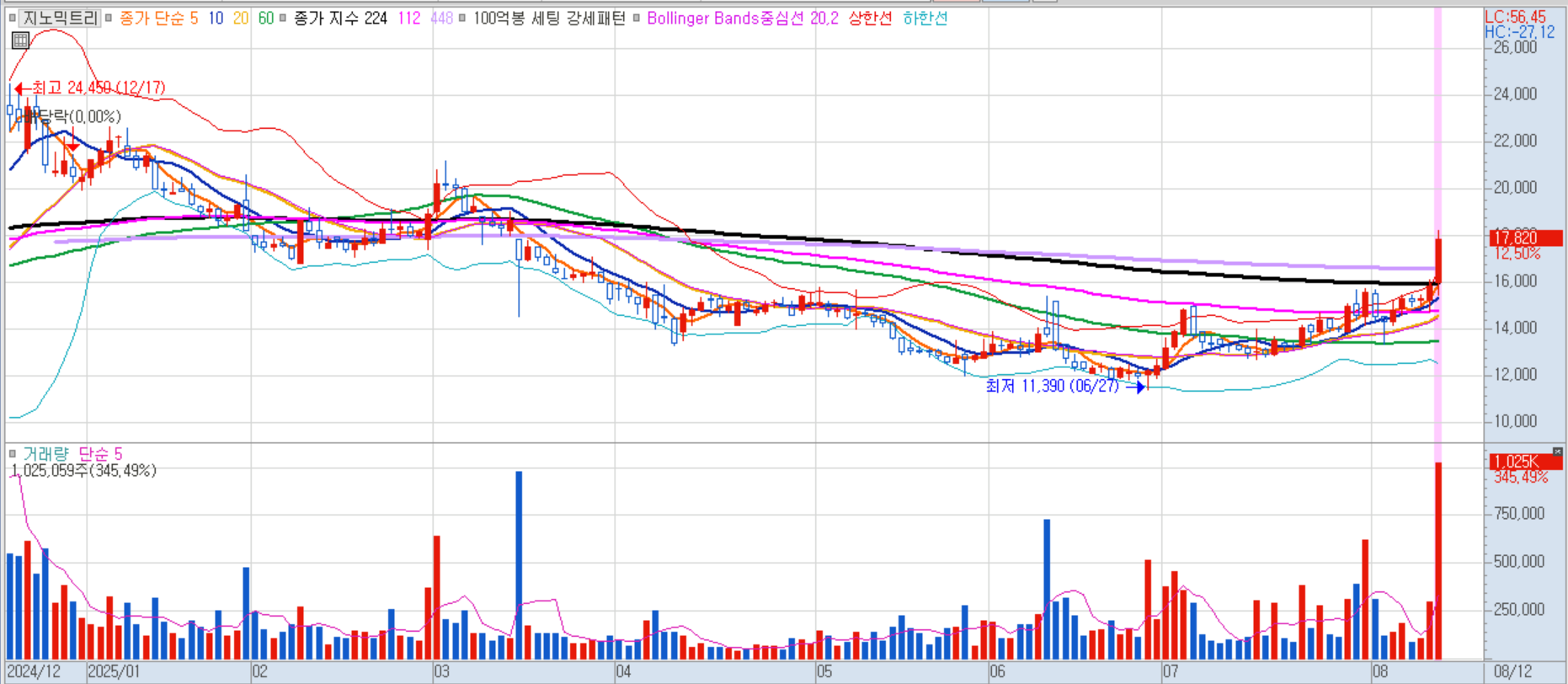The width and height of the screenshot is (1568, 684).
Task: Click the 20,000 price axis label
Action: point(1515,187)
